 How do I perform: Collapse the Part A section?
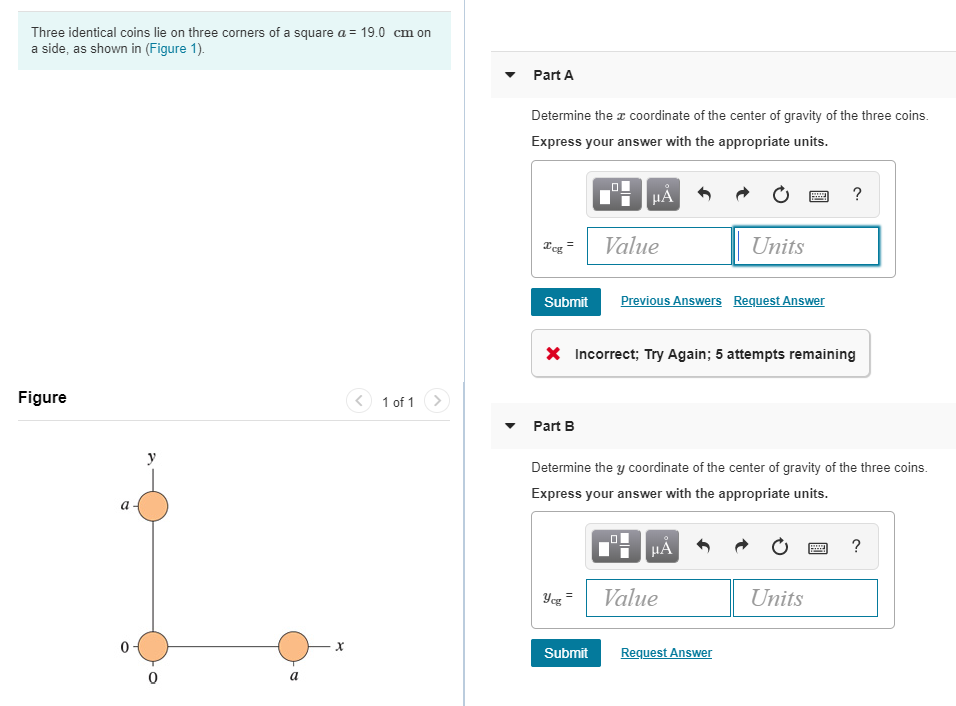point(508,75)
